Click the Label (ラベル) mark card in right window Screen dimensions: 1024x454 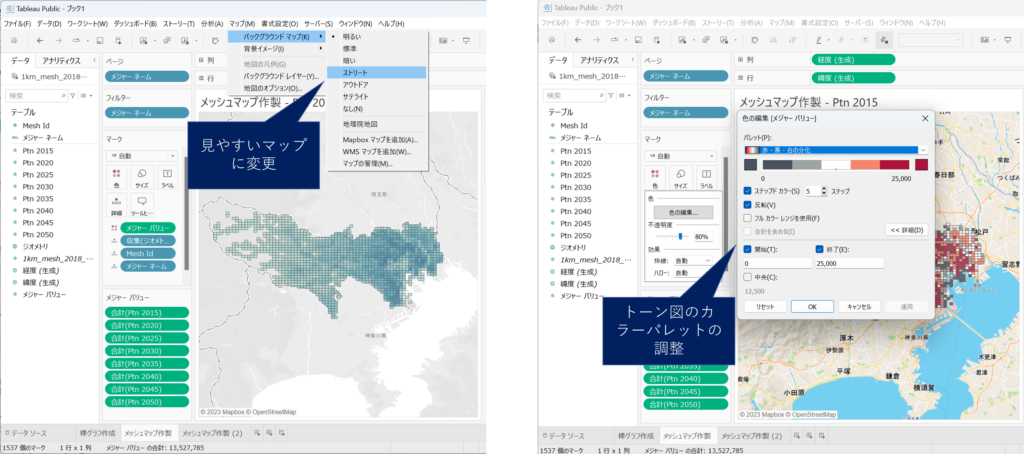click(x=706, y=178)
